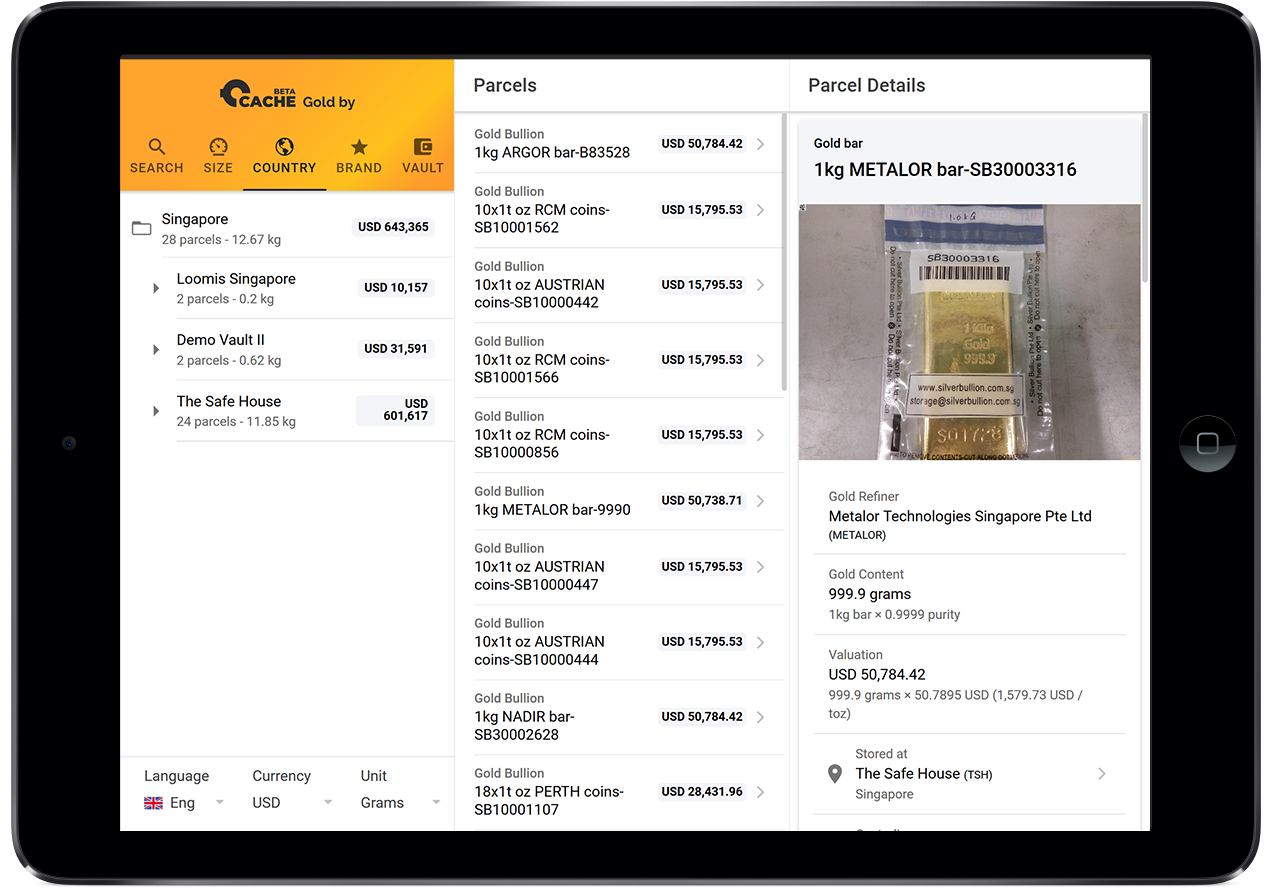Select the Size gauge icon
1268x890 pixels.
pos(218,147)
